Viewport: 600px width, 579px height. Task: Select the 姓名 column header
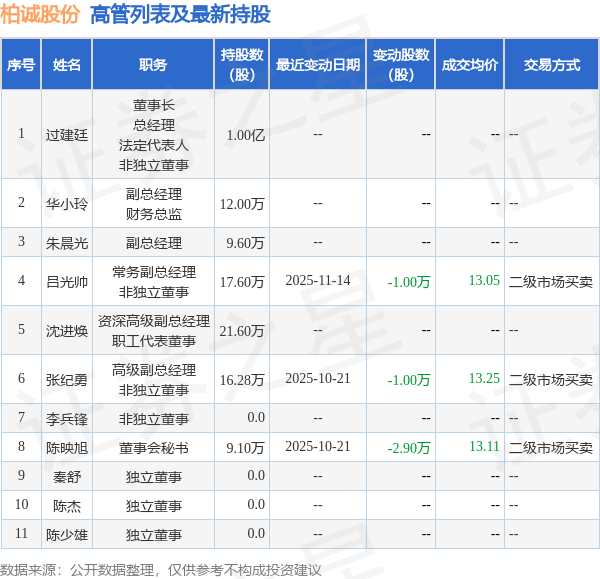67,65
